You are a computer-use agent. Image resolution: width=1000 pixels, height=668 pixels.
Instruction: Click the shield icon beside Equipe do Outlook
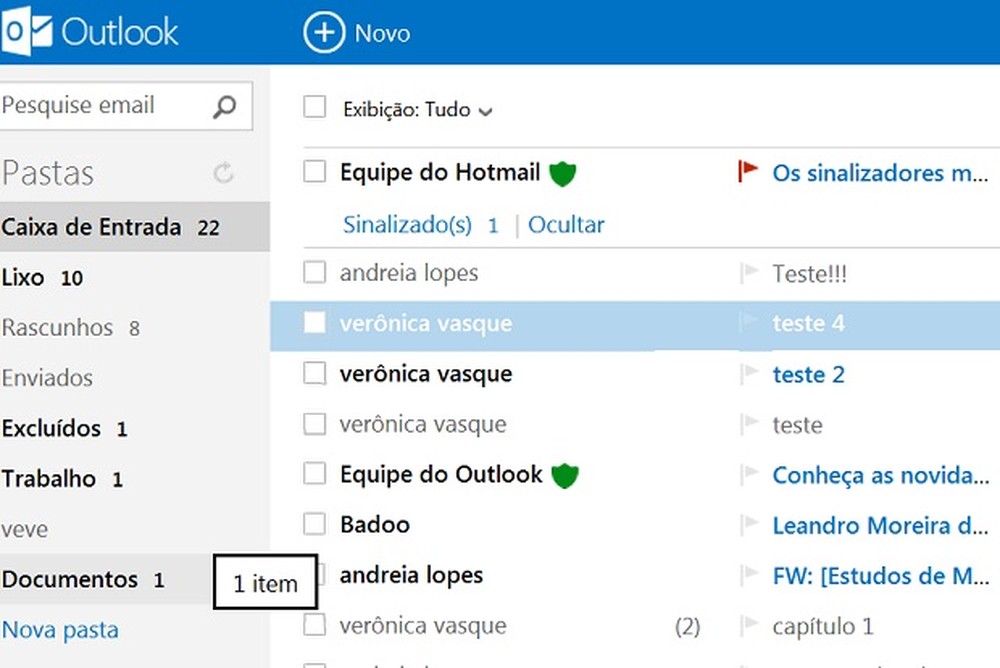tap(565, 474)
